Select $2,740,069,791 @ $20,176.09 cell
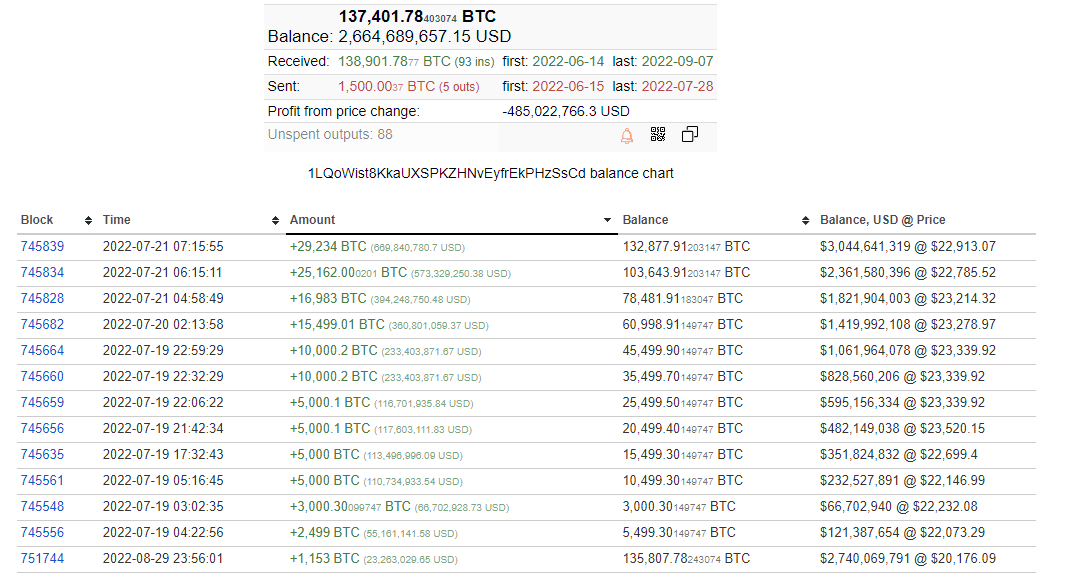 tap(907, 559)
